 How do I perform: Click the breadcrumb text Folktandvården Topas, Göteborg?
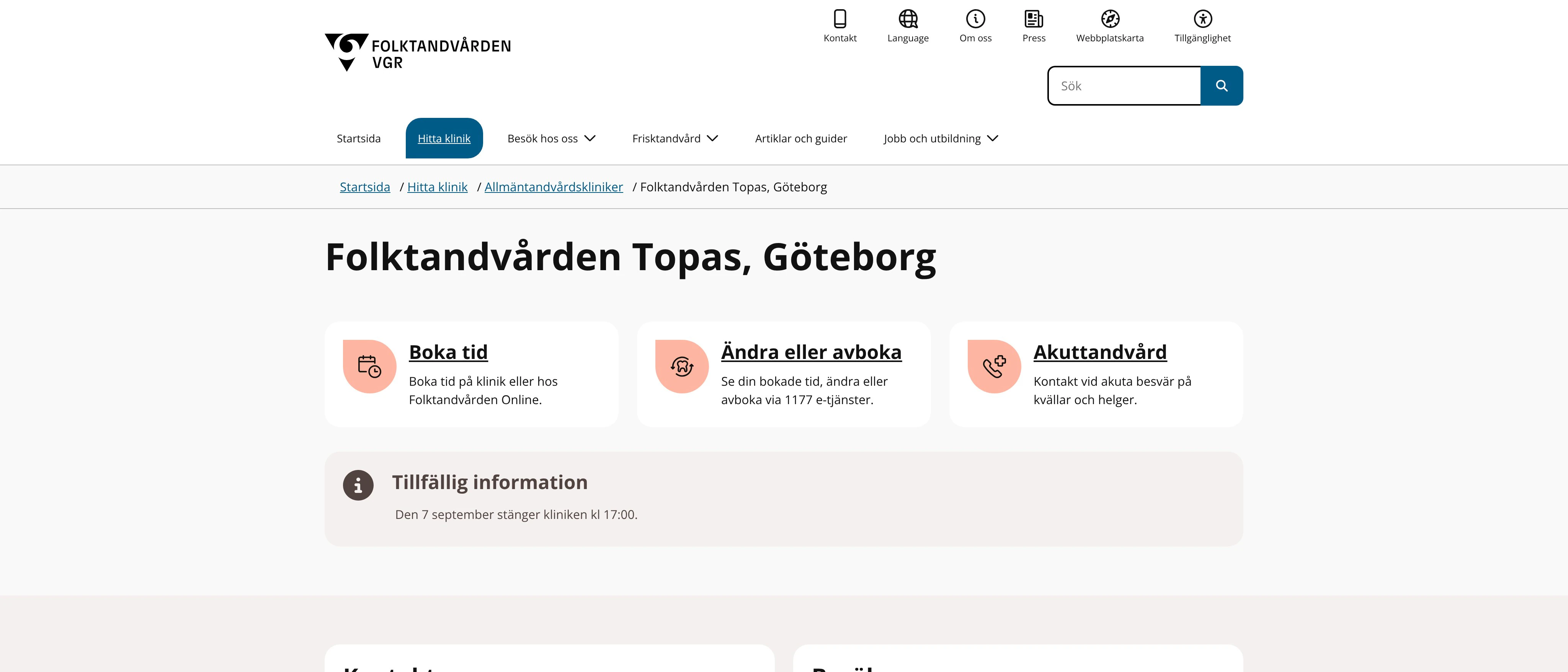pyautogui.click(x=733, y=187)
